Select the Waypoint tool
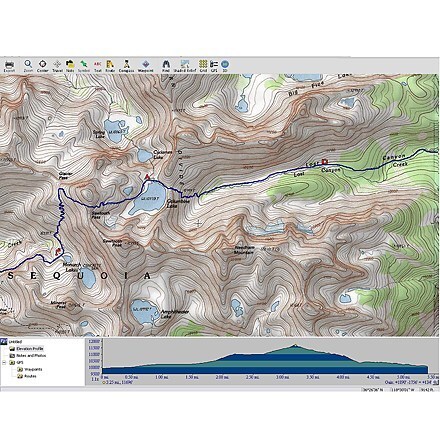The width and height of the screenshot is (440, 440). [146, 66]
